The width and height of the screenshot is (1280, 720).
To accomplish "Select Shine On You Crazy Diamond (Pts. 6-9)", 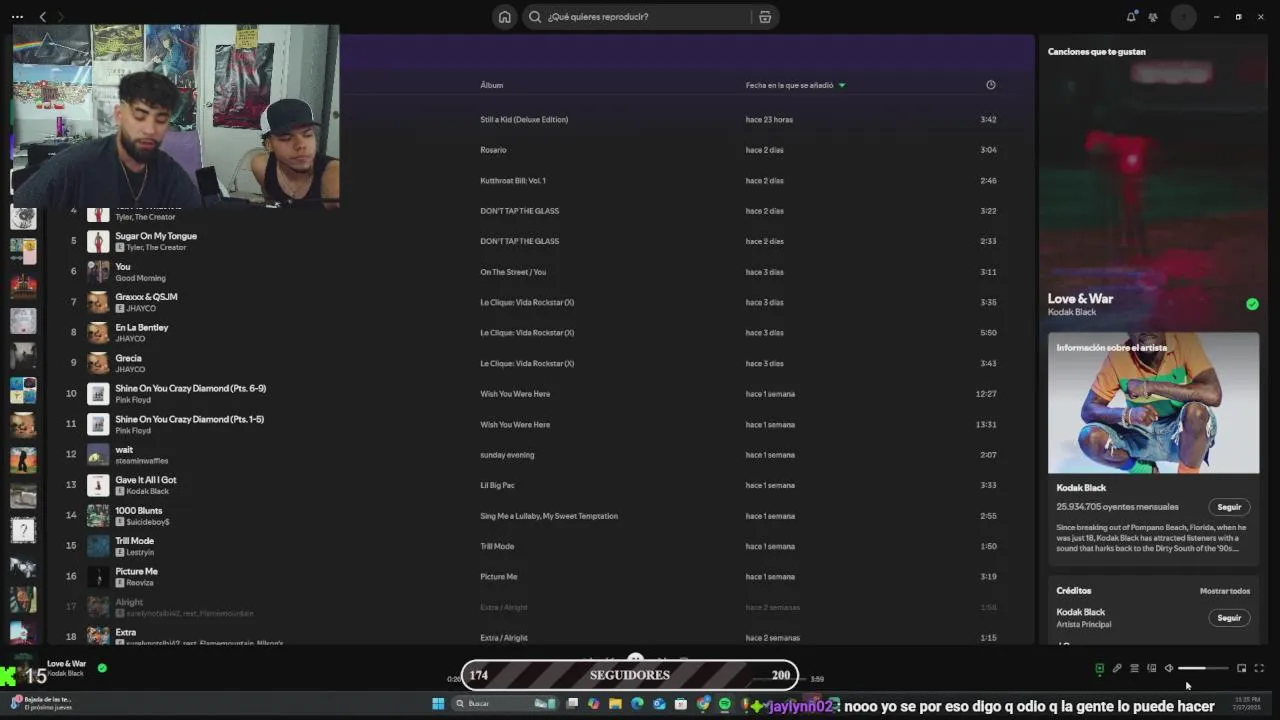I will (190, 389).
